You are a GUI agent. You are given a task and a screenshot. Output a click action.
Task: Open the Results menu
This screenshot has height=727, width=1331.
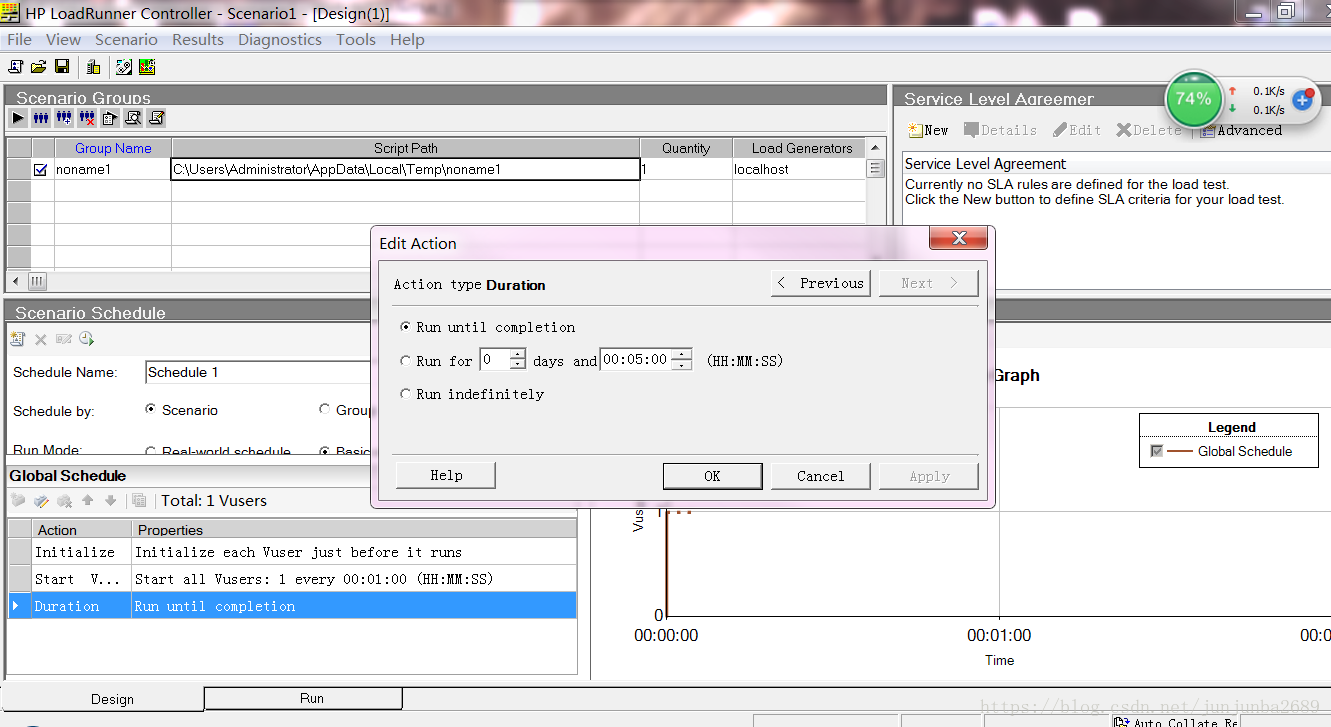click(198, 40)
